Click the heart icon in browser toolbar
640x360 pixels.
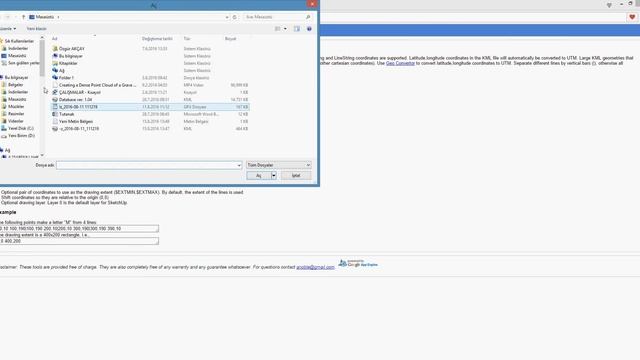632,17
